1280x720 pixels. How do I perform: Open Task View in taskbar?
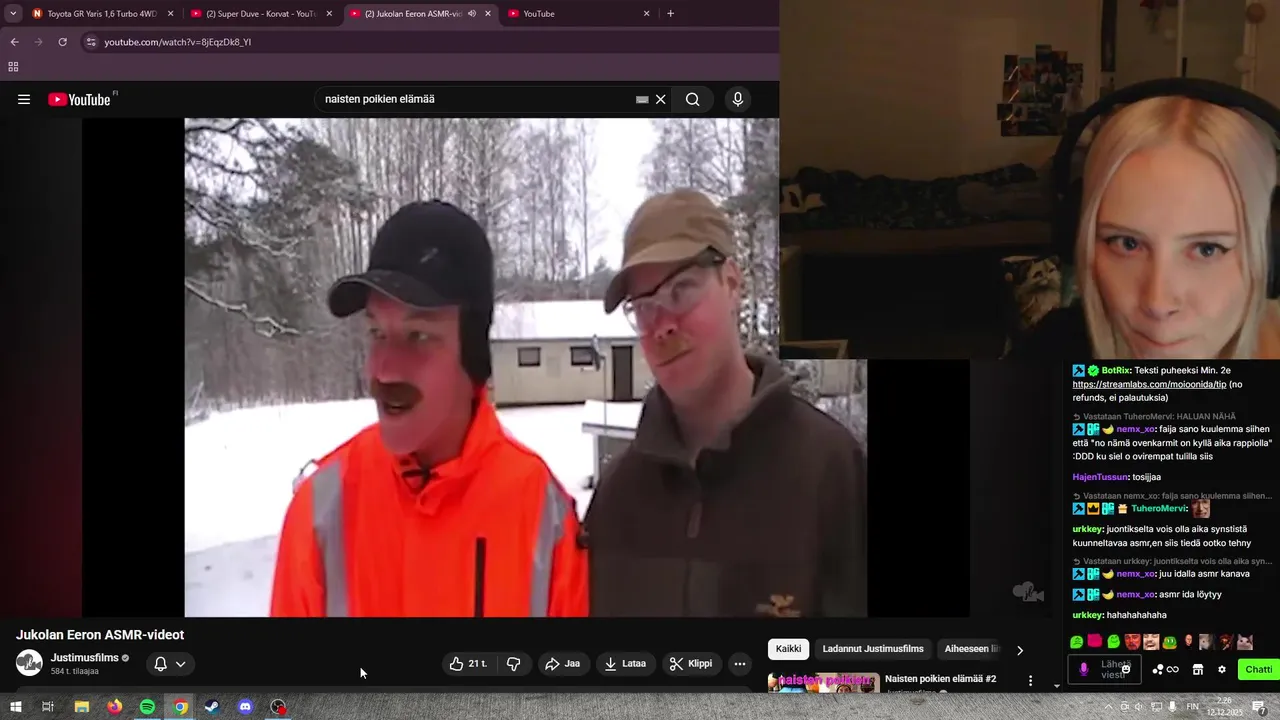click(47, 707)
